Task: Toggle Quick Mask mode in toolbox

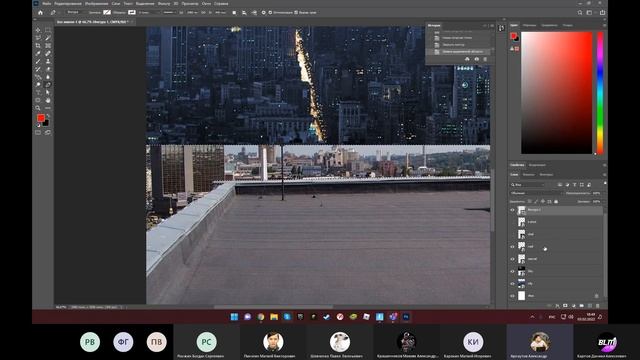Action: coord(38,133)
